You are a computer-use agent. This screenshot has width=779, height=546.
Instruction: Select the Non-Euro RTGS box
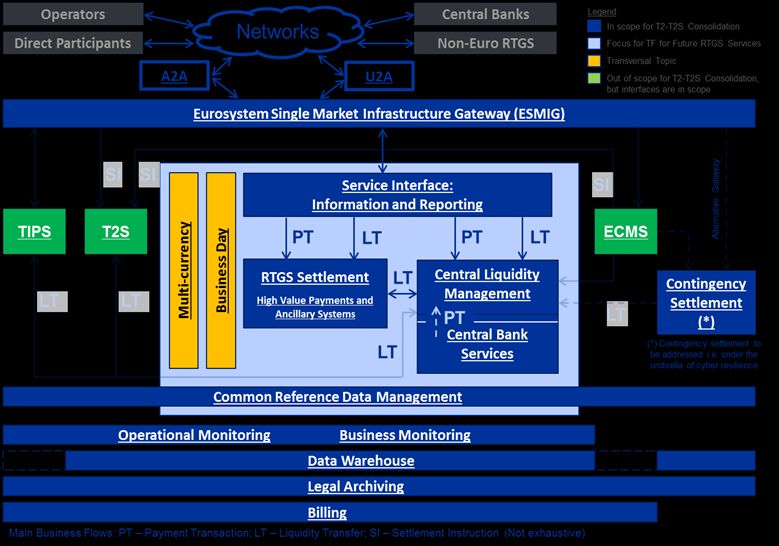[x=485, y=43]
